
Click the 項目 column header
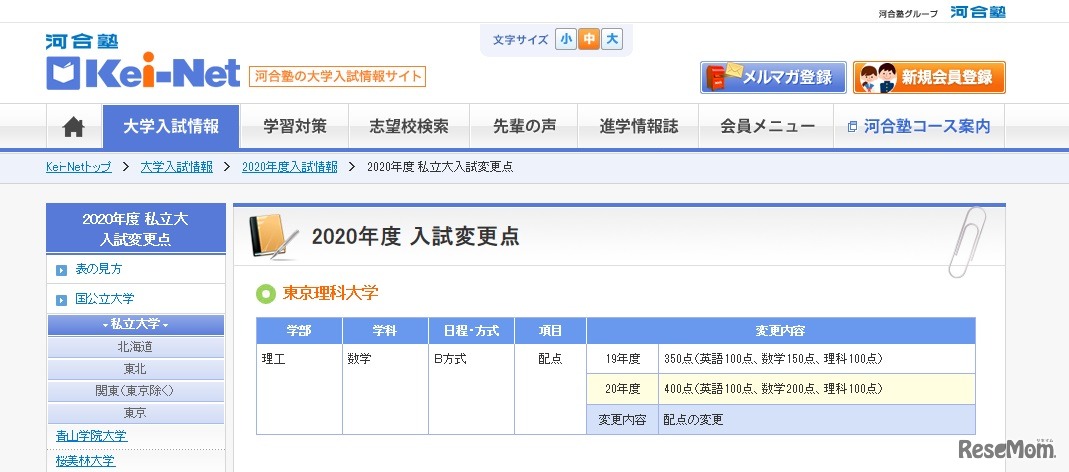tap(550, 331)
